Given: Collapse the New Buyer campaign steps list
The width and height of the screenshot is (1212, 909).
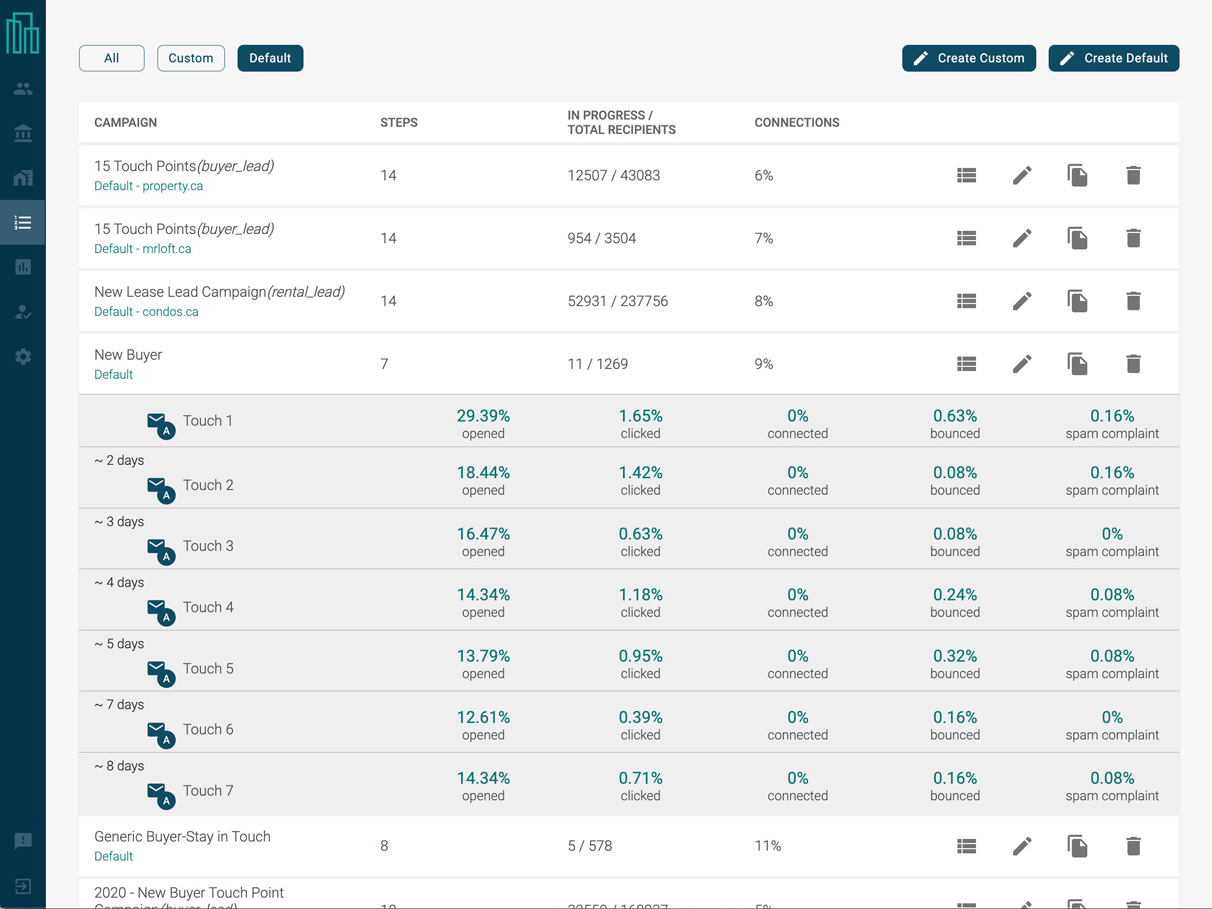Looking at the screenshot, I should pyautogui.click(x=966, y=364).
